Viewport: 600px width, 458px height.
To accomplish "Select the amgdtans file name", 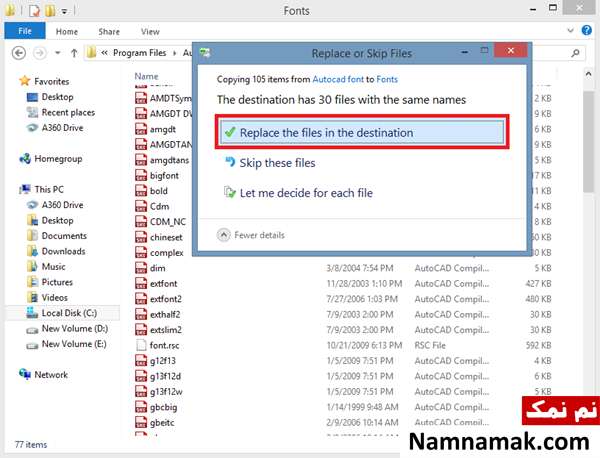I will coord(169,160).
